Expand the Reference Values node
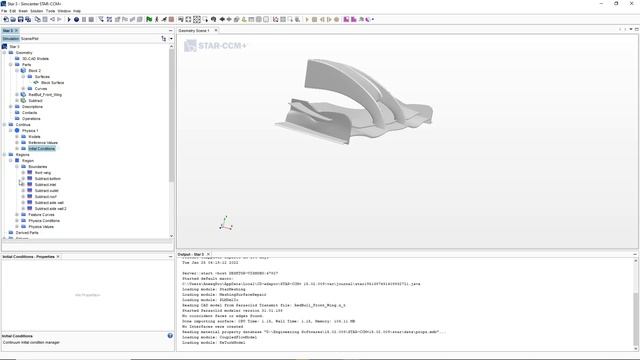 coord(17,142)
